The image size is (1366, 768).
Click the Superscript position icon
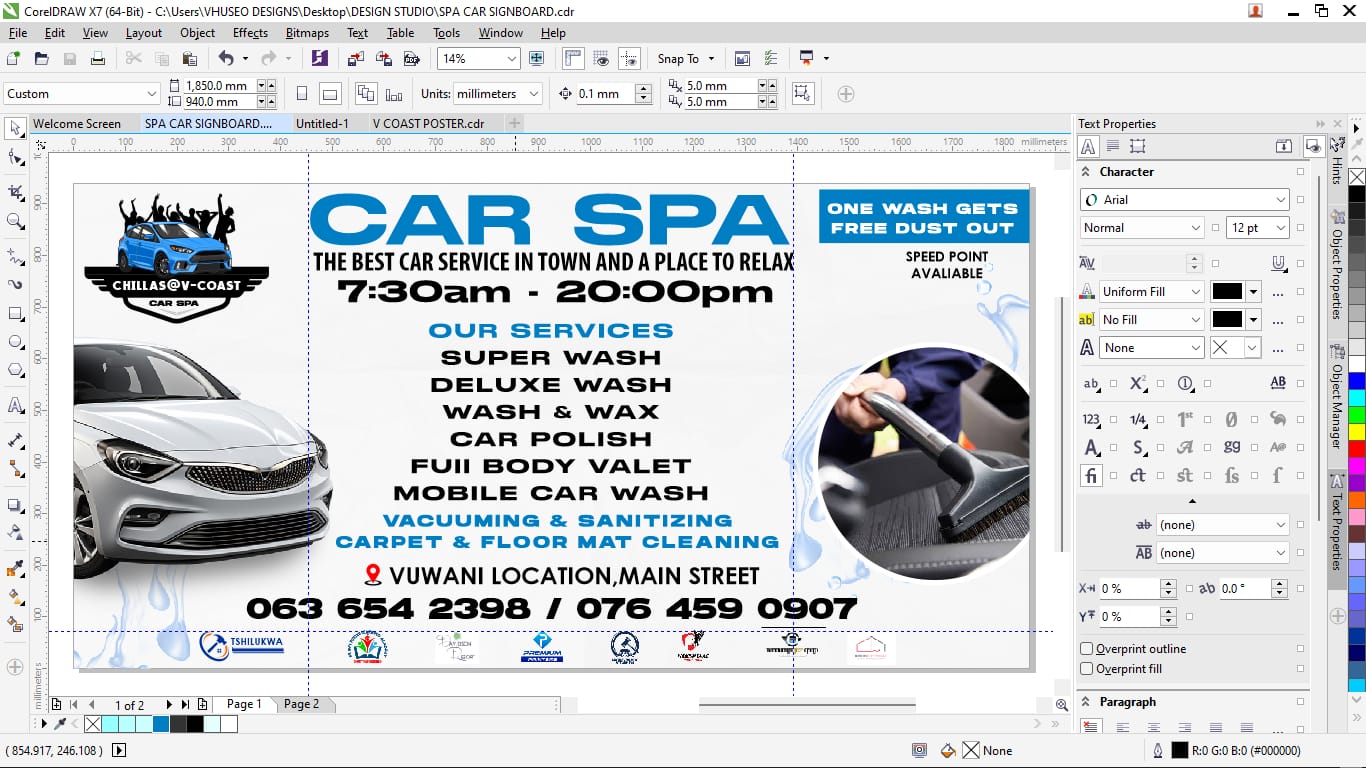1138,384
